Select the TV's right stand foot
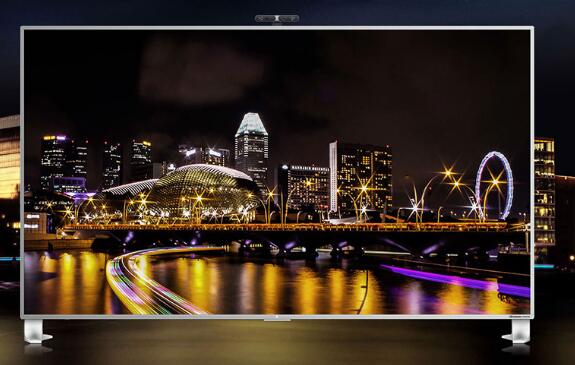 517,331
